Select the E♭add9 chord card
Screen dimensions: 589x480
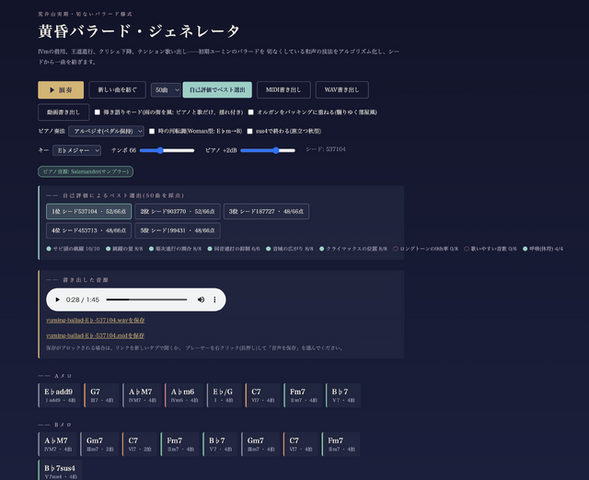click(59, 395)
